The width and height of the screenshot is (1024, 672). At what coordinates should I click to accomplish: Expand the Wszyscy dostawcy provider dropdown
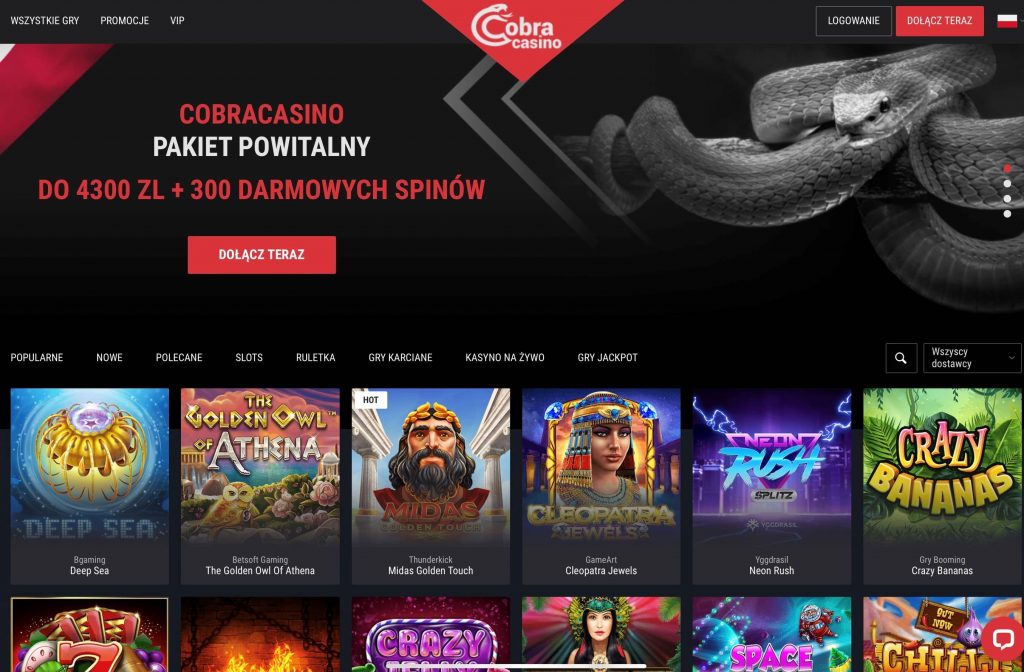click(x=972, y=358)
